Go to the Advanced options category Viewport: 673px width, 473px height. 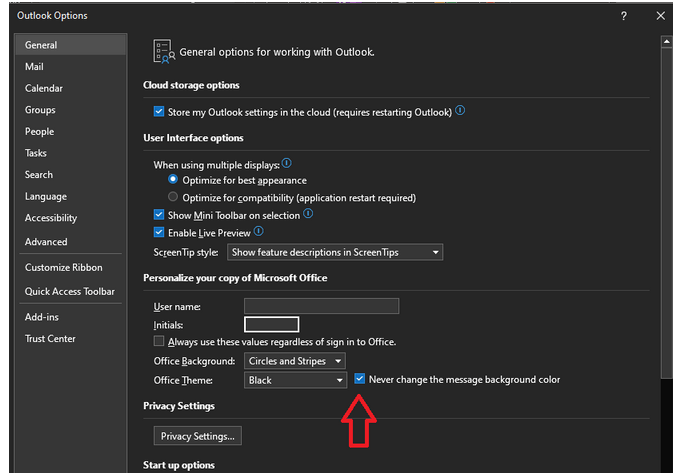coord(71,242)
